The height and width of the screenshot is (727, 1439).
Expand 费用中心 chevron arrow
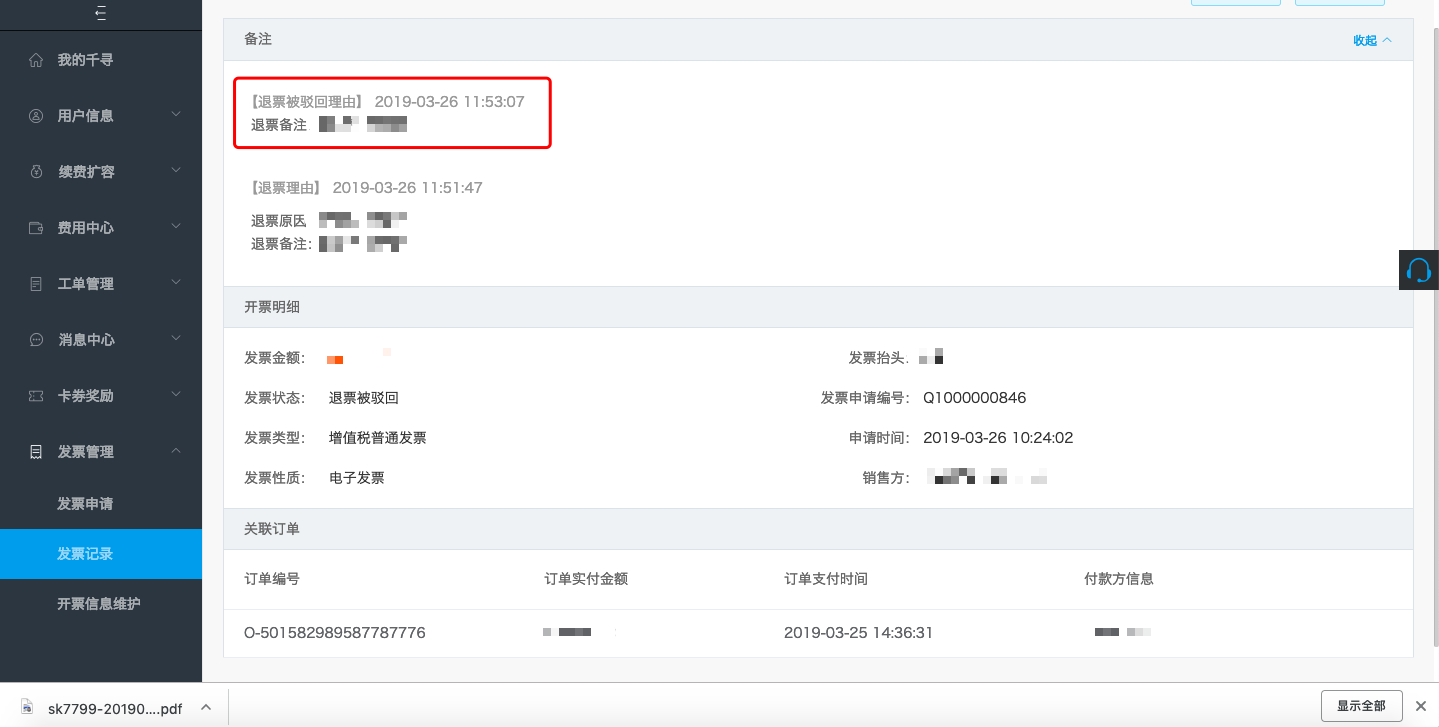[x=176, y=227]
